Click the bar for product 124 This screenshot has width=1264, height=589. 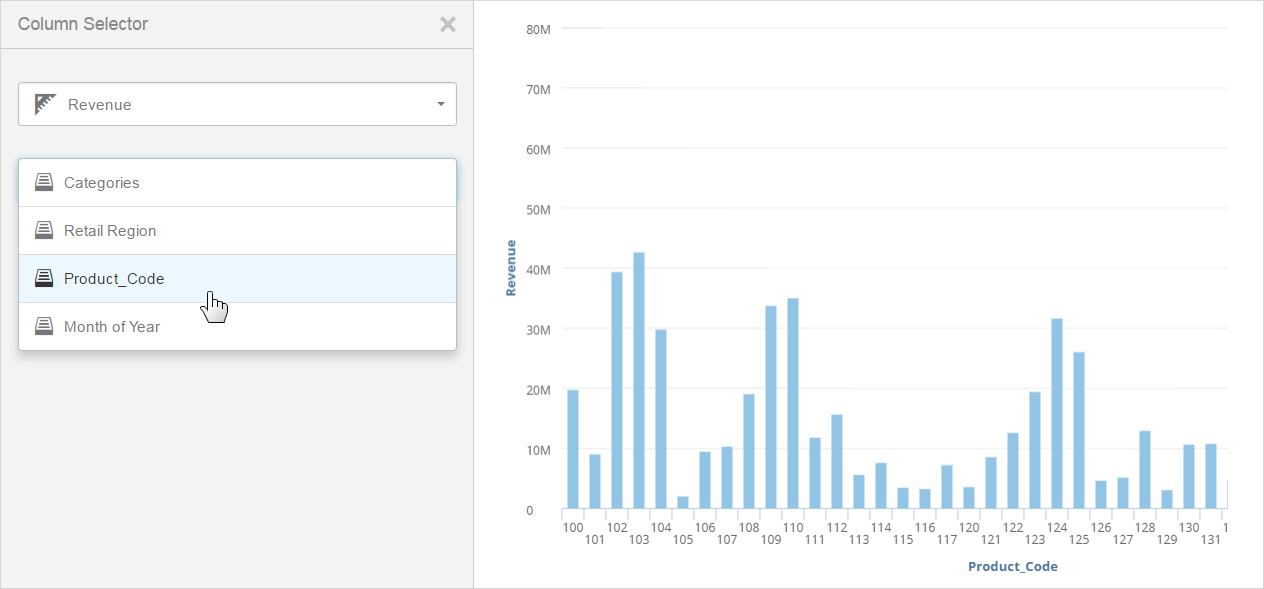1057,413
